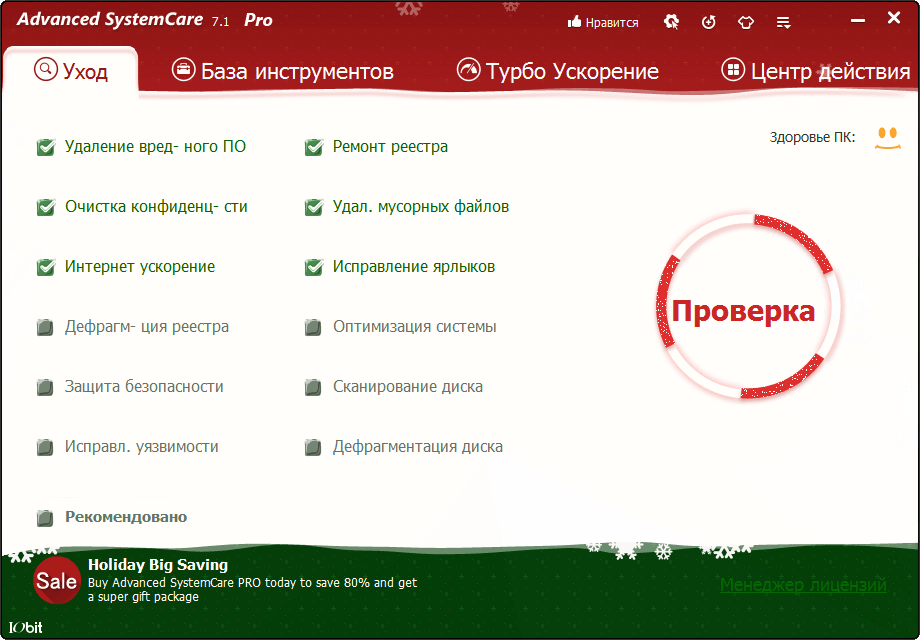Open the skin shirt icon
Viewport: 920px width, 640px height.
coord(746,23)
